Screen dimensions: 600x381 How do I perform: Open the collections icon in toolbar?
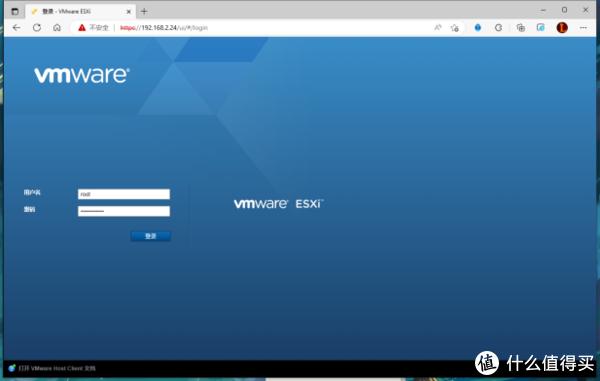pos(520,28)
